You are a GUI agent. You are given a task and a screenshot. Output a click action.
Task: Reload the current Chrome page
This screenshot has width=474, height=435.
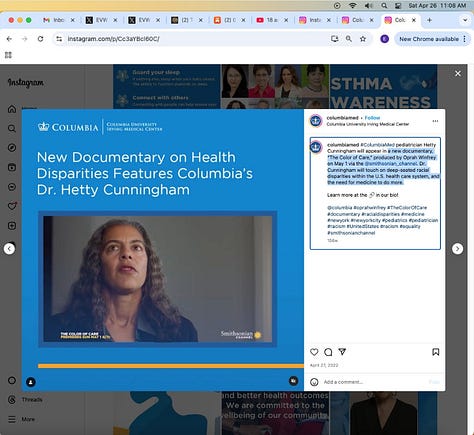point(40,39)
